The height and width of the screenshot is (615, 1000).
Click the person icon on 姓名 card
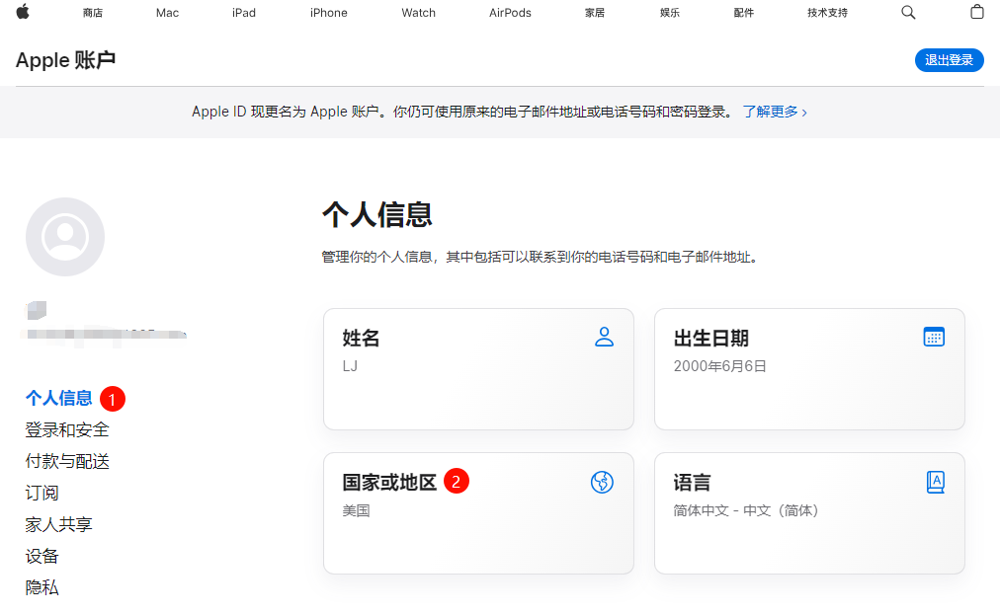click(x=603, y=337)
